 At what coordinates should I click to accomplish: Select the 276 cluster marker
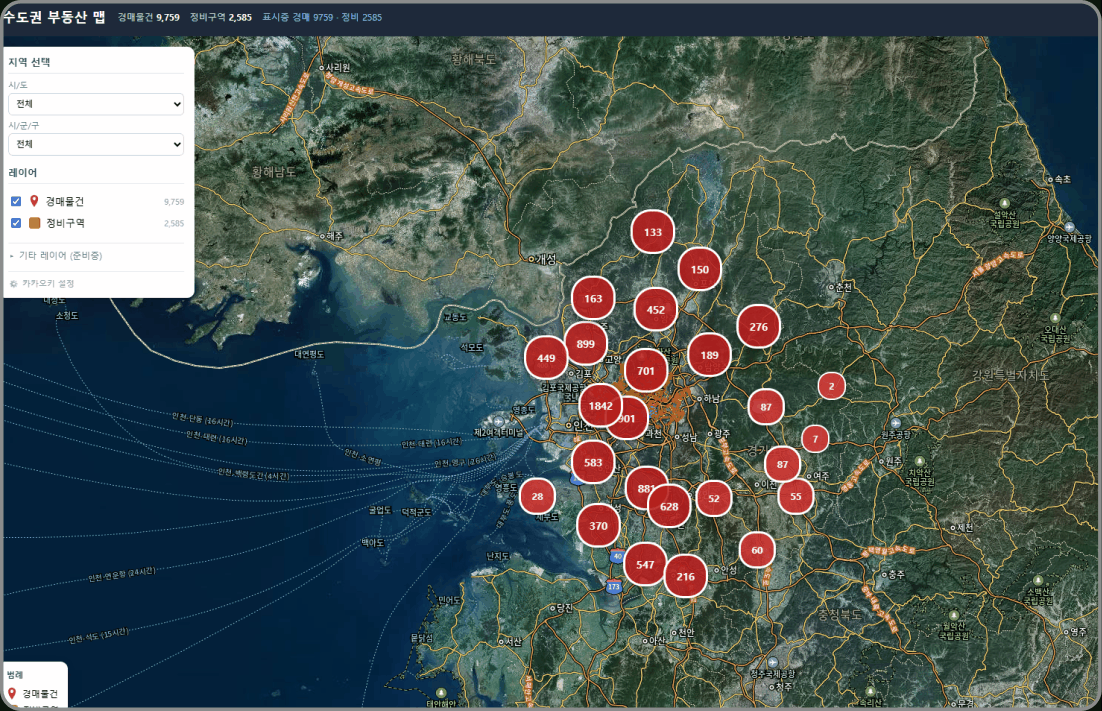click(x=758, y=327)
